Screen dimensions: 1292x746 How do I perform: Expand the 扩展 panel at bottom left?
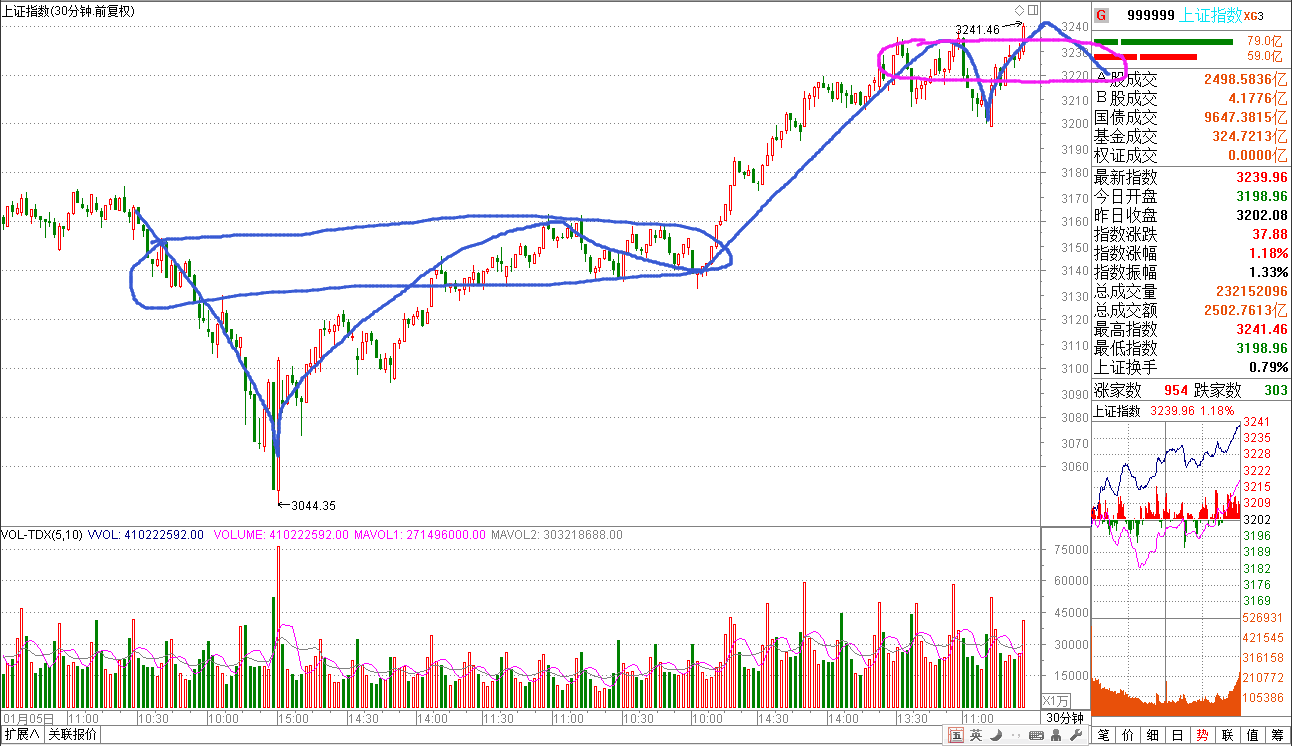[21, 735]
